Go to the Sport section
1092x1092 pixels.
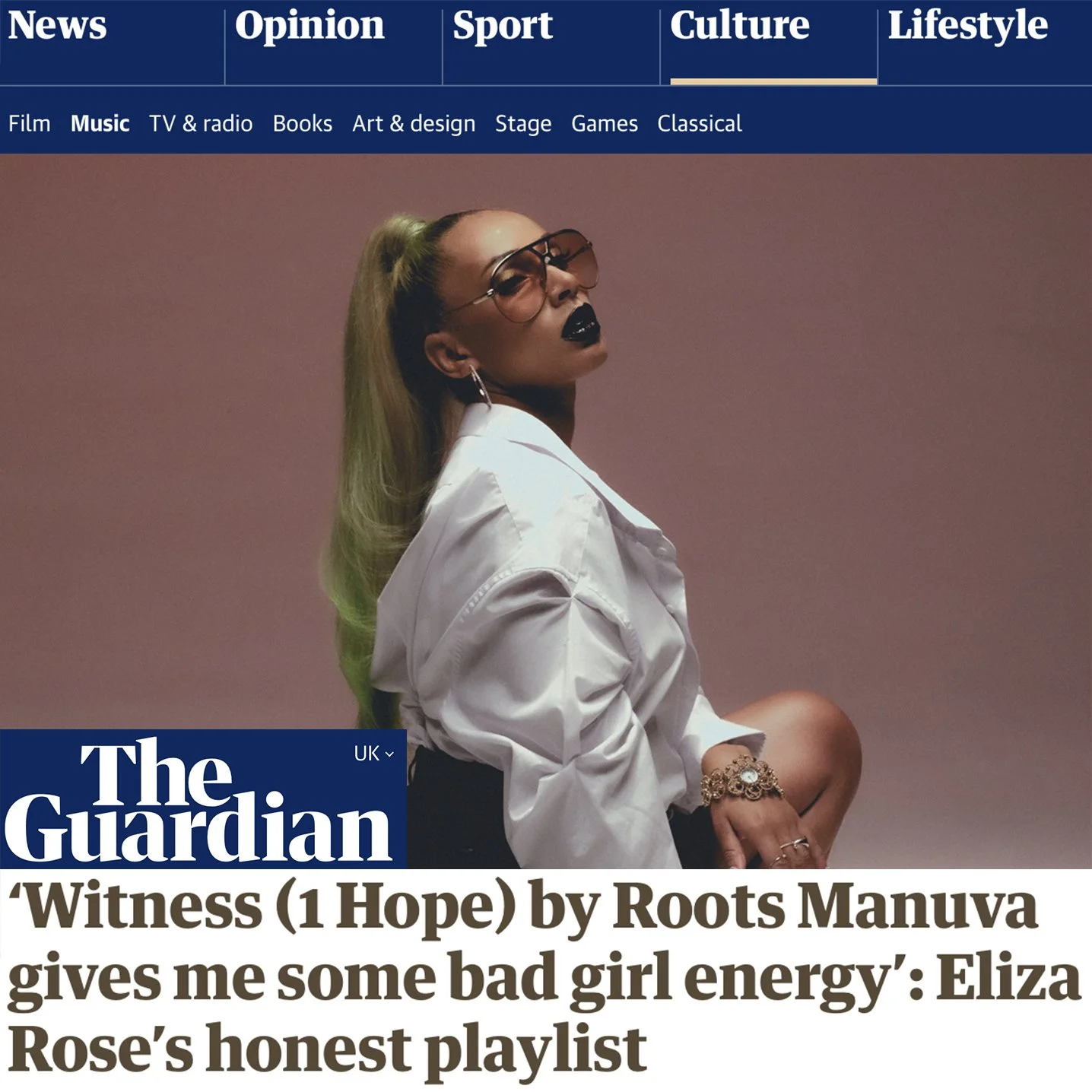tap(503, 27)
